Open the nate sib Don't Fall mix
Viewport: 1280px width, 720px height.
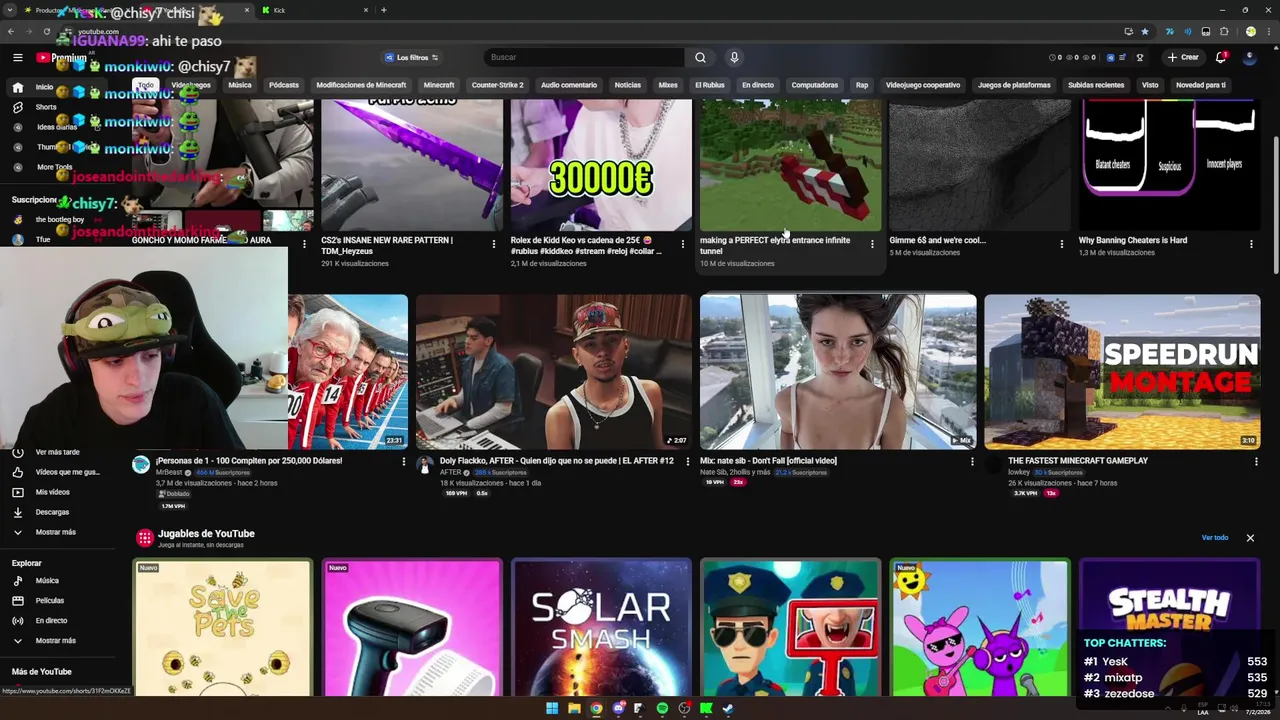[838, 372]
